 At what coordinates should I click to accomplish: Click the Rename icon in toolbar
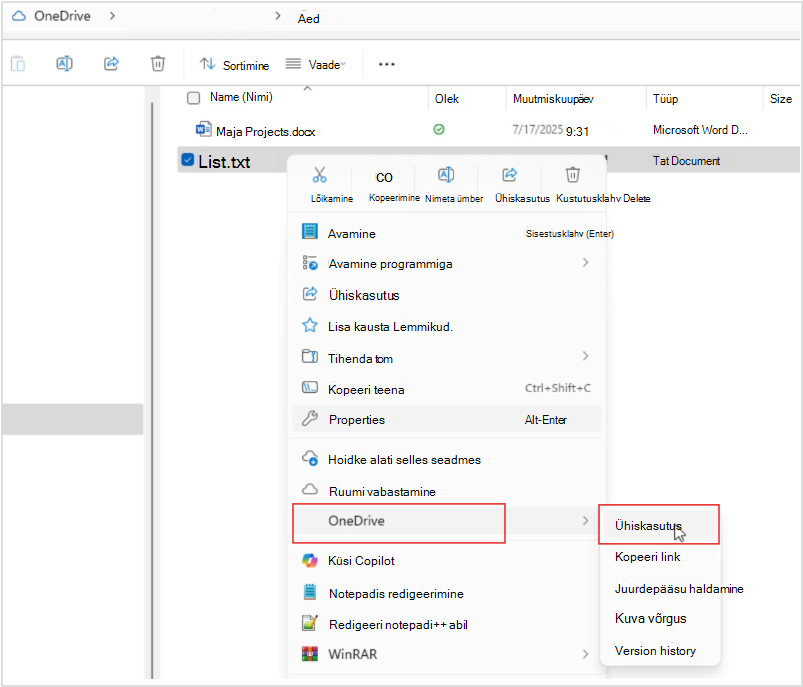click(65, 64)
